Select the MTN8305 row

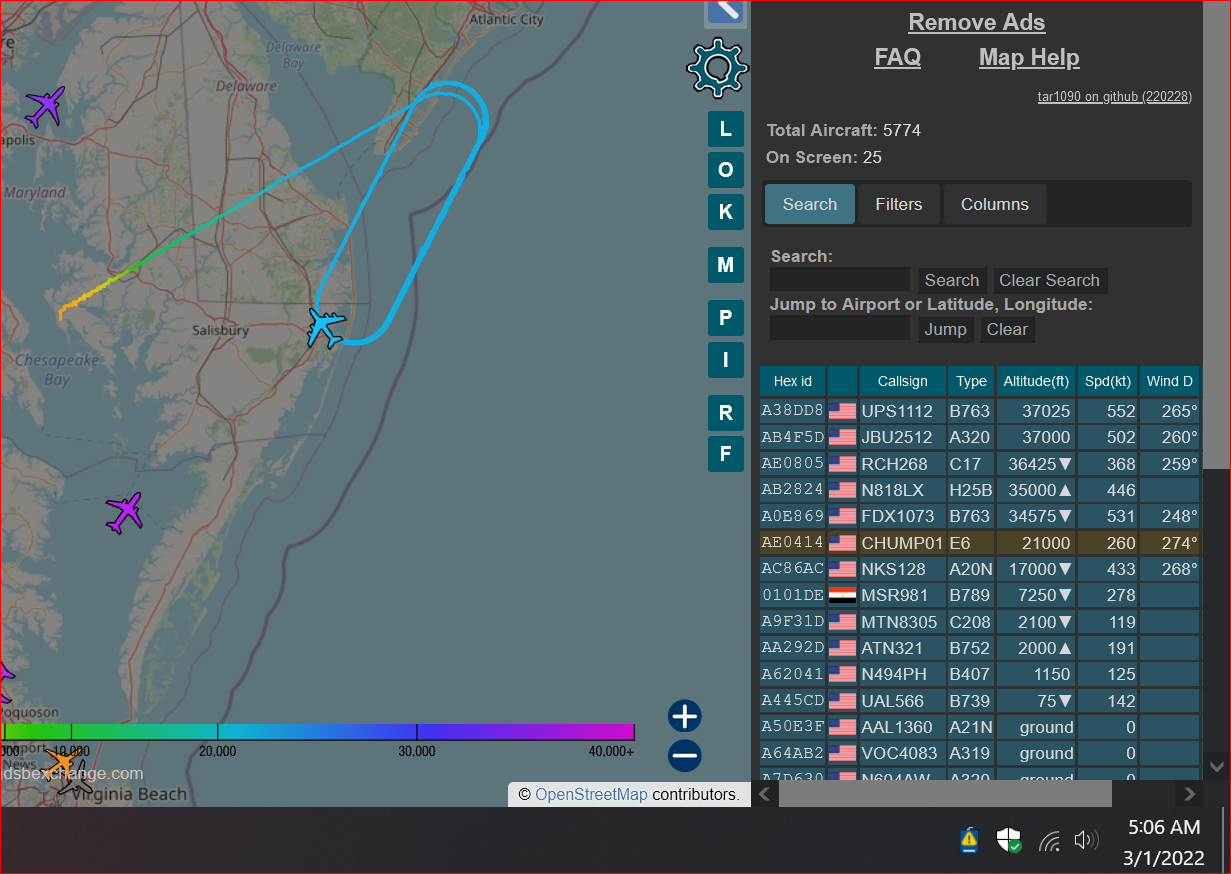[x=980, y=622]
